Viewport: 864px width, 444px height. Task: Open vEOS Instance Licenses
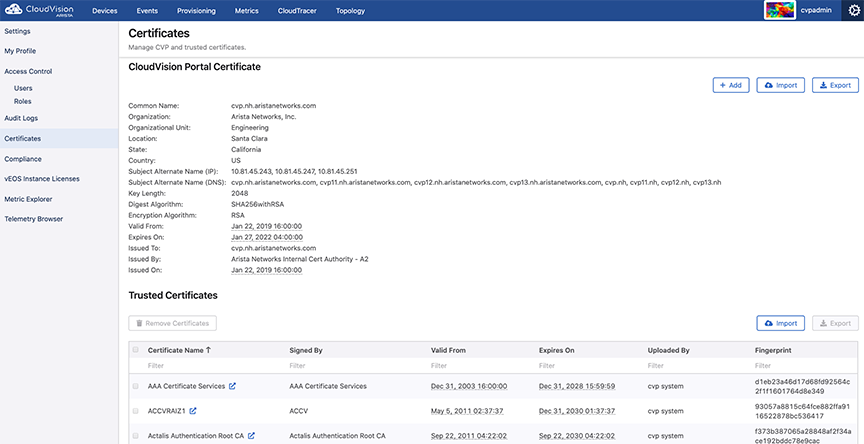pyautogui.click(x=42, y=179)
